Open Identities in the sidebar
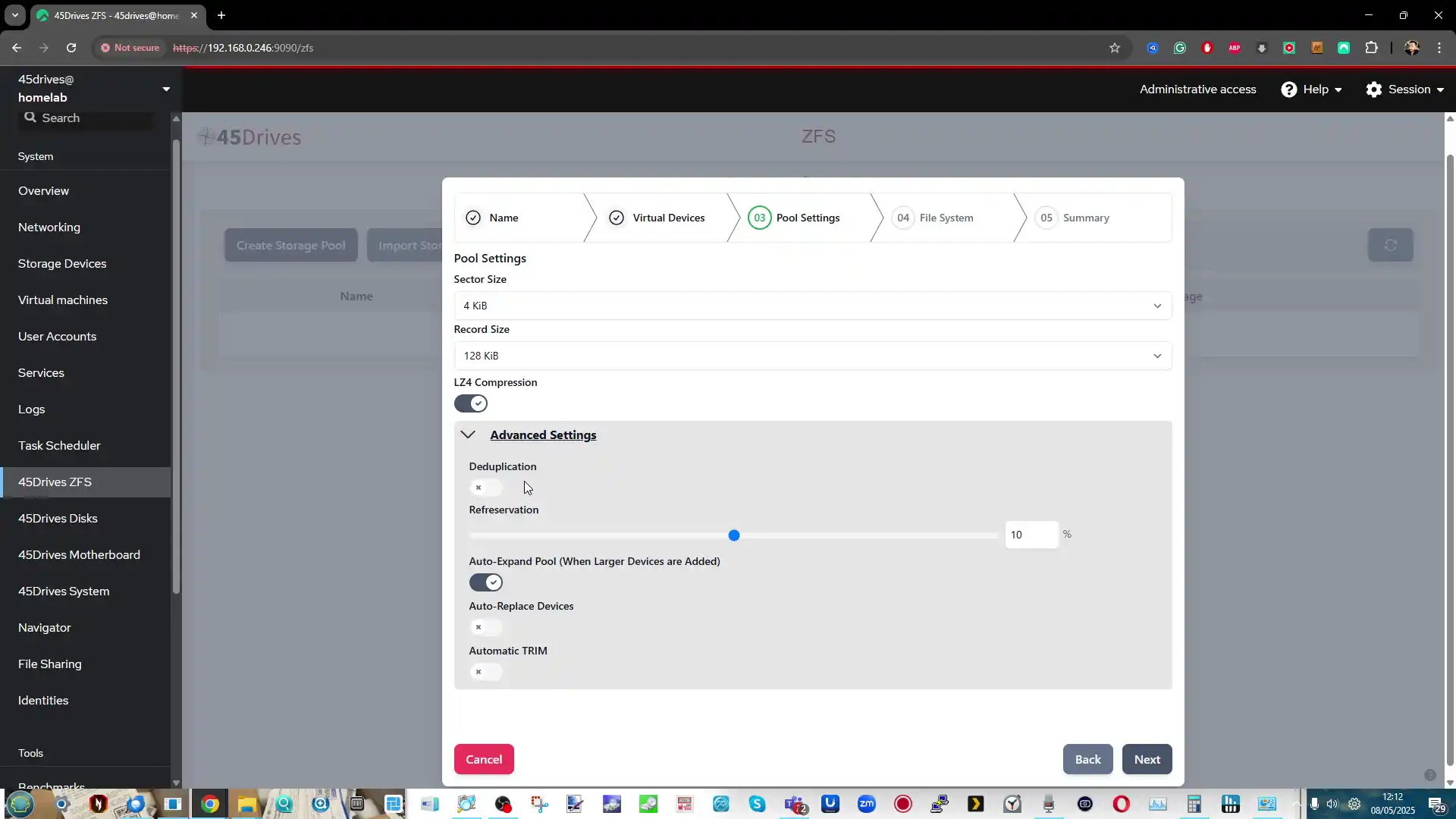Image resolution: width=1456 pixels, height=819 pixels. click(x=85, y=701)
